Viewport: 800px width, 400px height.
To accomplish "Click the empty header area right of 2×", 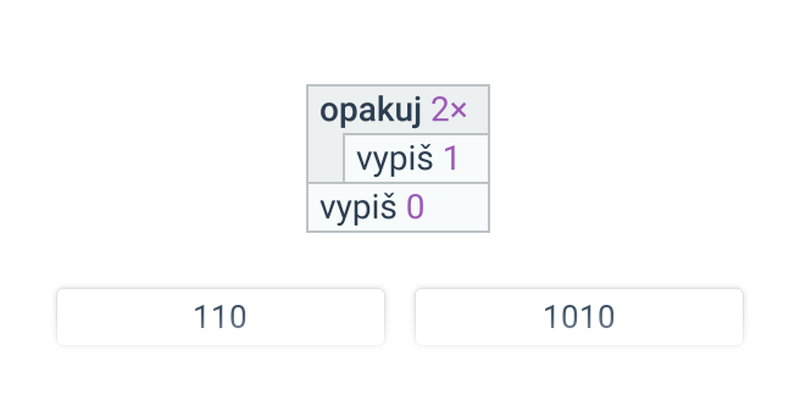I will [478, 110].
